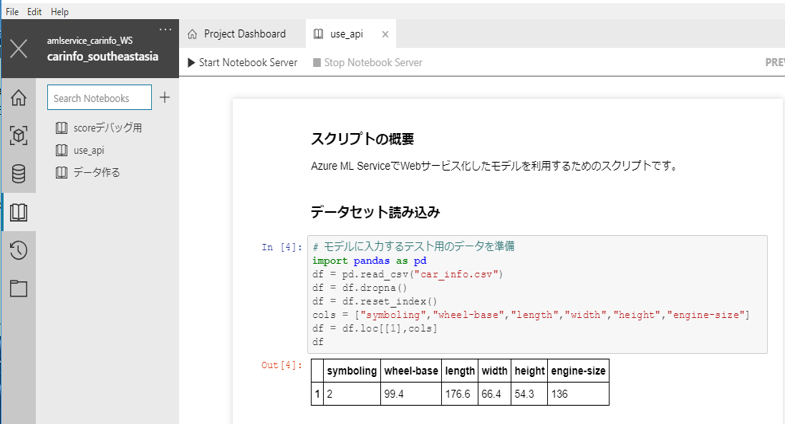Open the Files folder icon in sidebar

click(x=19, y=288)
